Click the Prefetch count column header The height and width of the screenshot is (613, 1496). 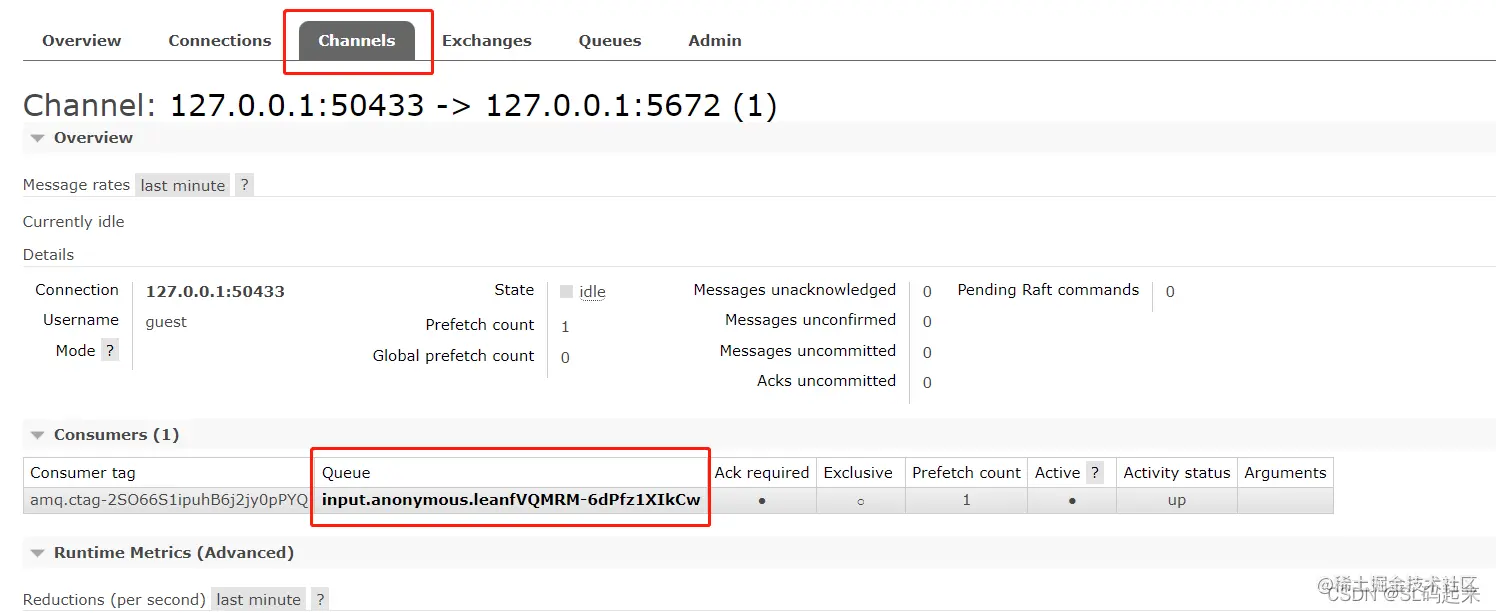966,473
